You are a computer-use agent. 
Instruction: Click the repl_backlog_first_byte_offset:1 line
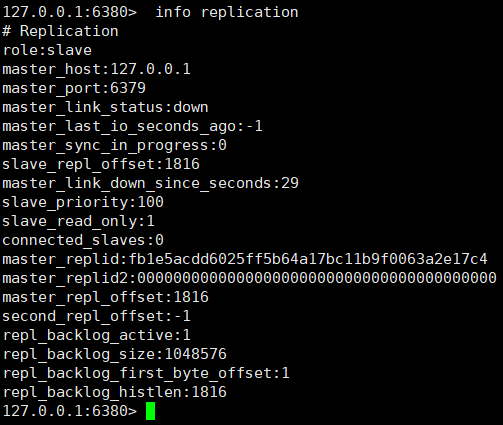(x=146, y=373)
